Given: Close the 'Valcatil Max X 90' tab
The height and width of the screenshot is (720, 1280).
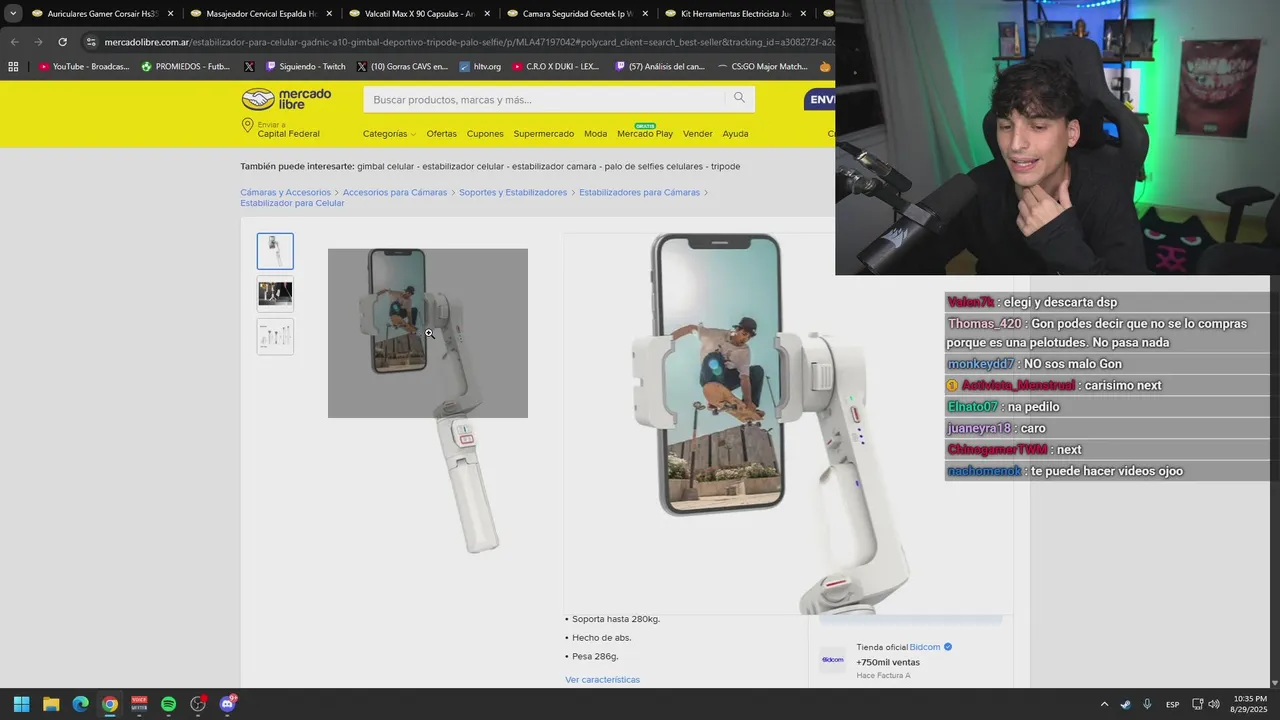Looking at the screenshot, I should (x=487, y=14).
